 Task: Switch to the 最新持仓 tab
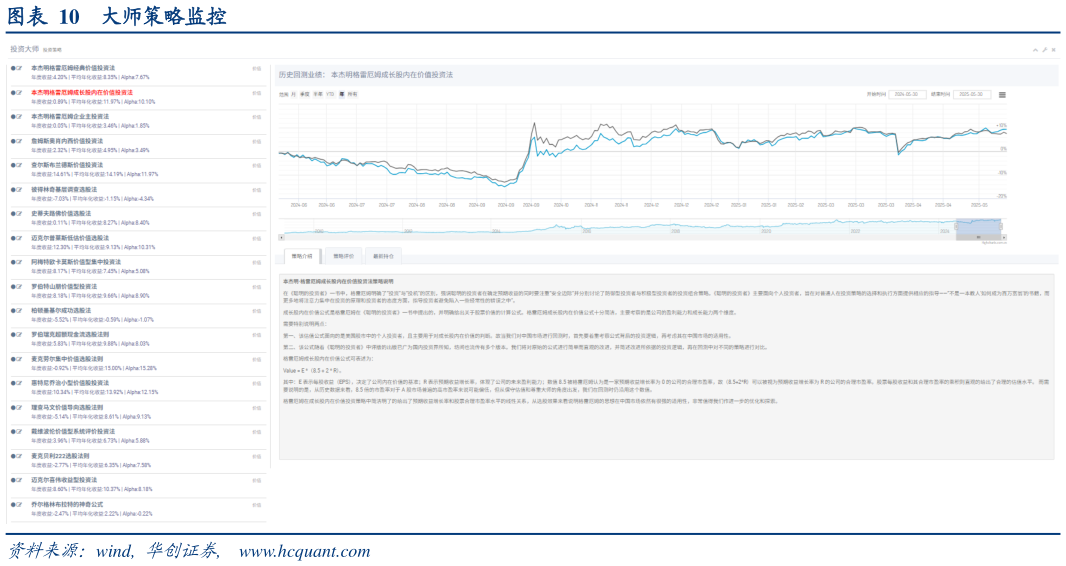click(x=383, y=256)
